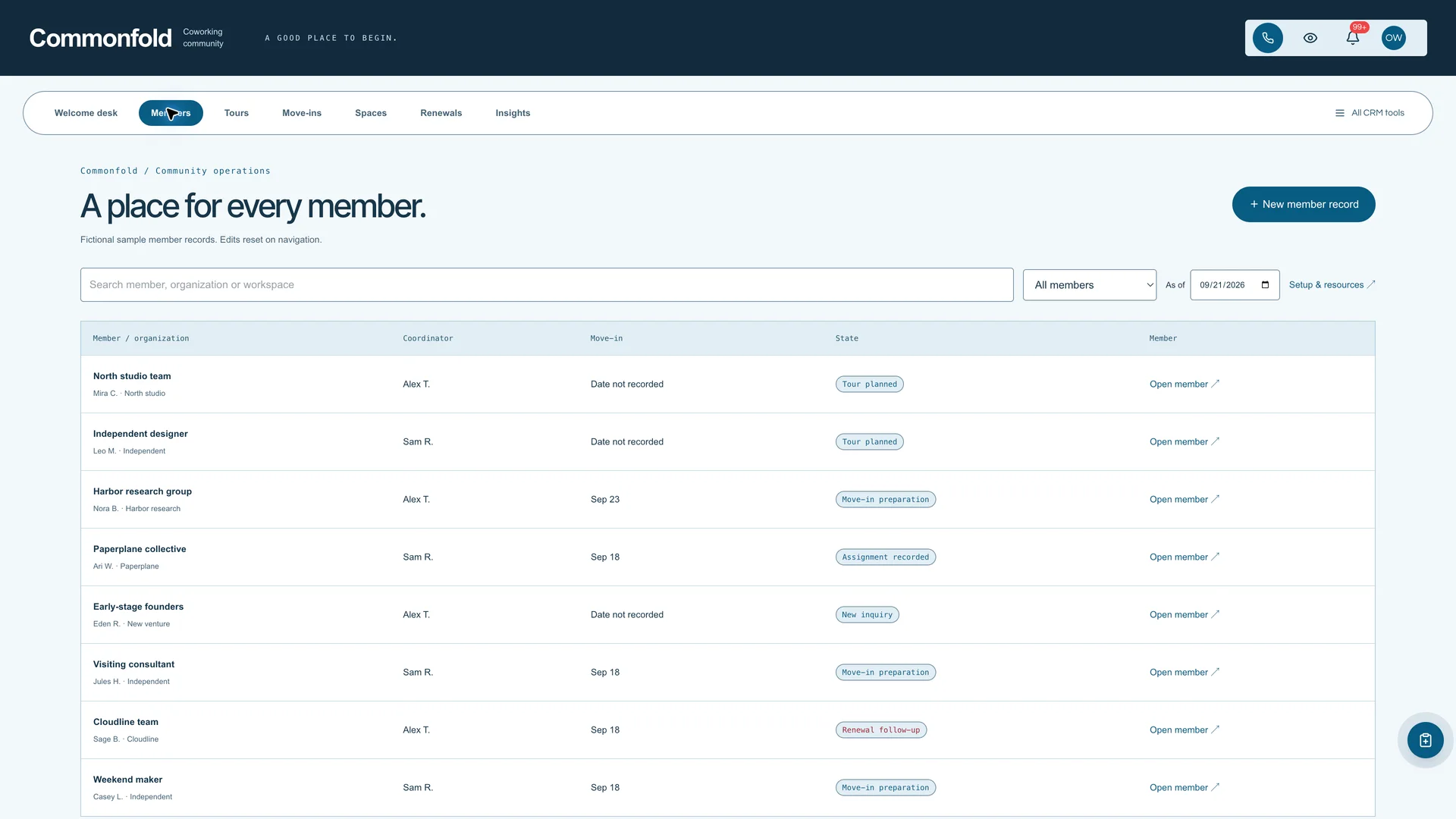Click Sep 23 move-in date cell
The height and width of the screenshot is (819, 1456).
(605, 500)
